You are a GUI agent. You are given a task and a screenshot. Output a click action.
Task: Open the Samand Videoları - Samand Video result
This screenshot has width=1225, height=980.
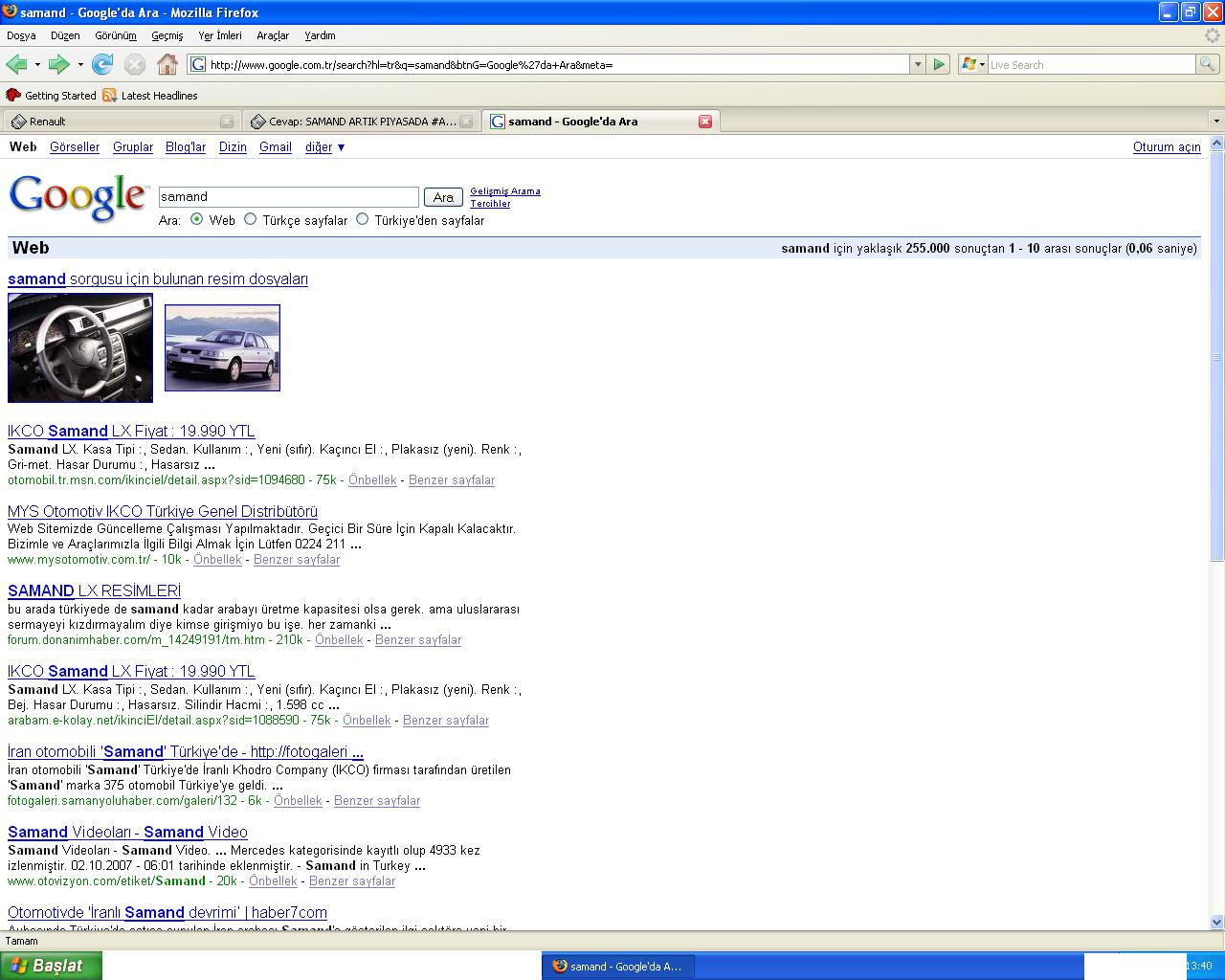click(x=127, y=833)
